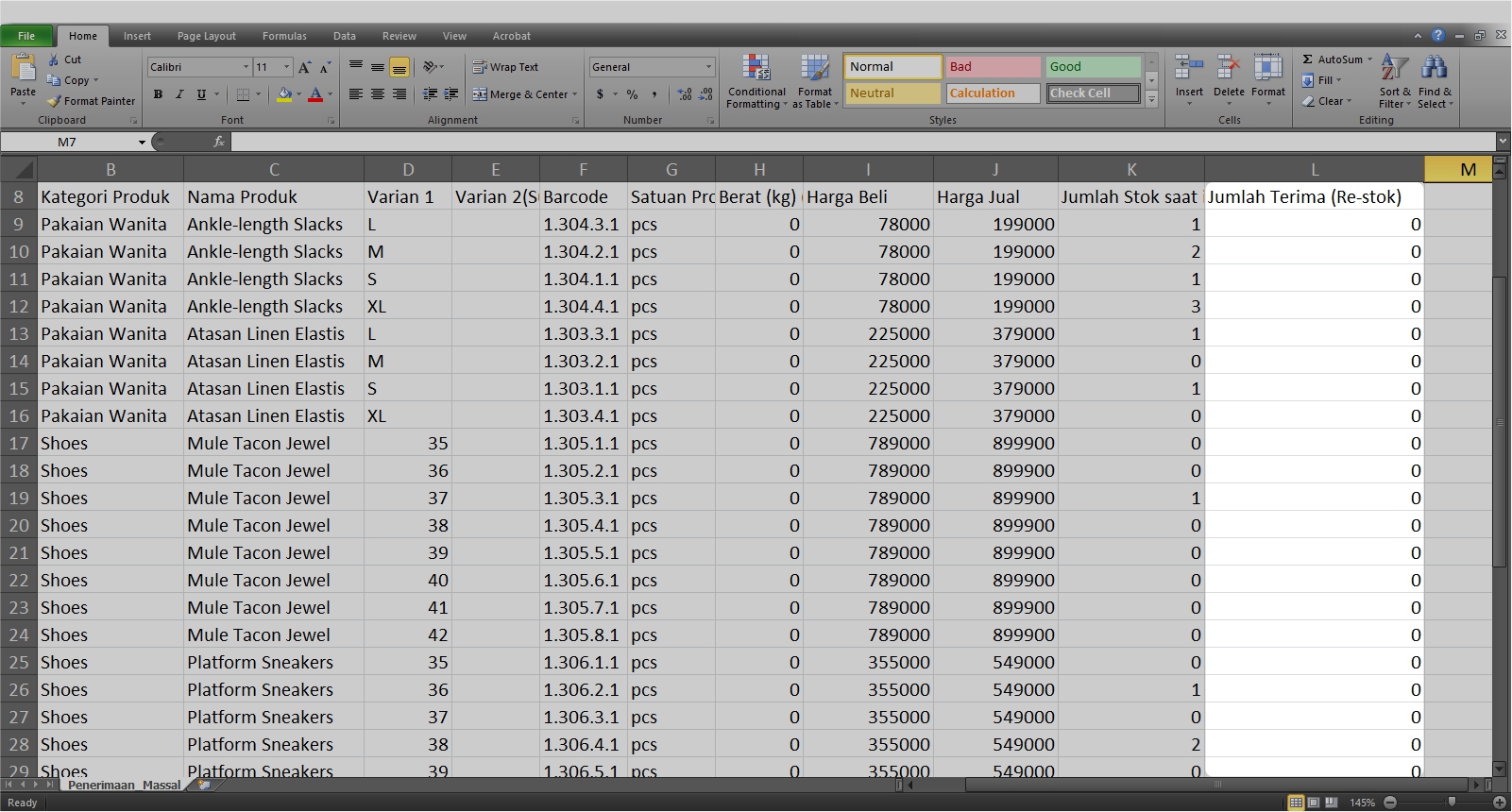Click the Format Painter brush icon
1512x812 pixels.
point(55,101)
